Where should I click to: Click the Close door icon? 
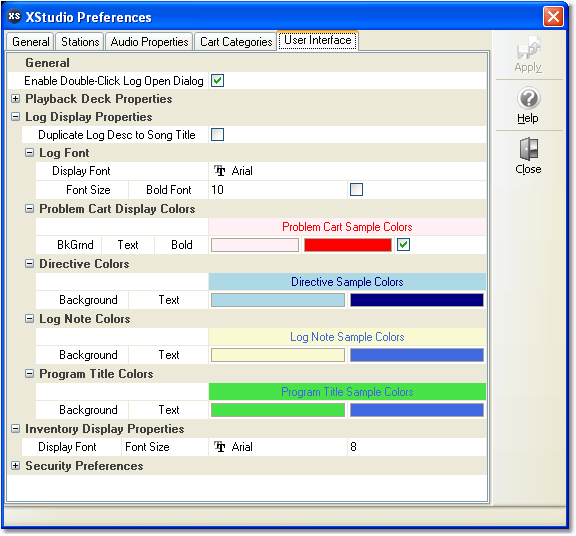click(528, 149)
